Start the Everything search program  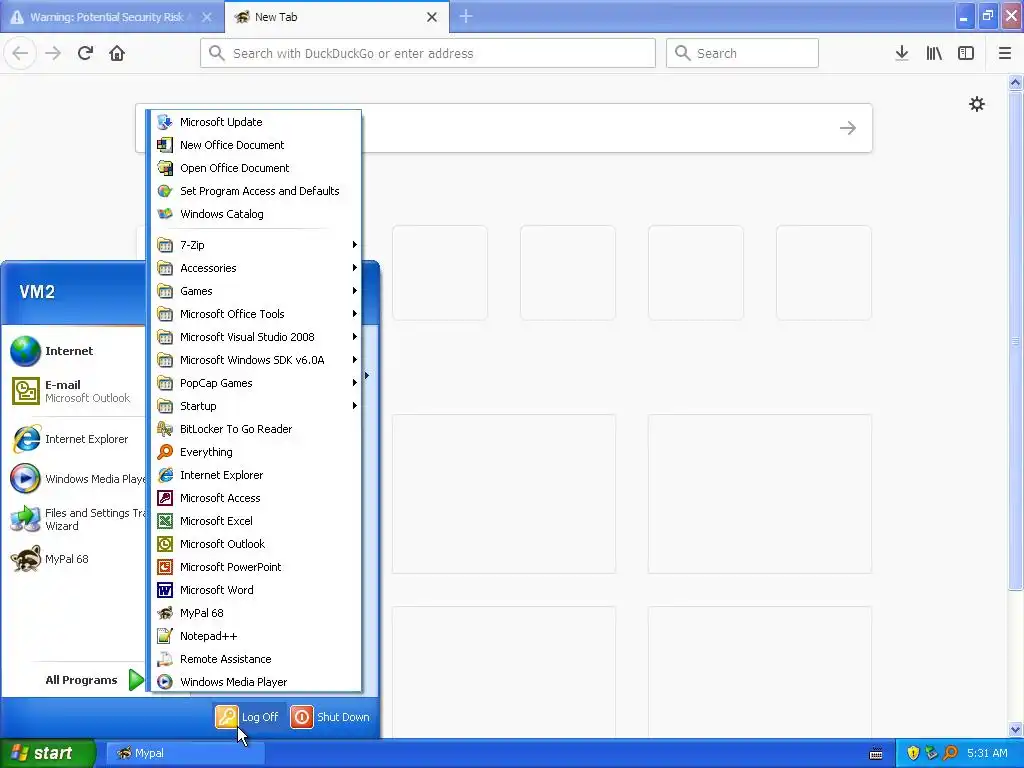tap(255, 452)
